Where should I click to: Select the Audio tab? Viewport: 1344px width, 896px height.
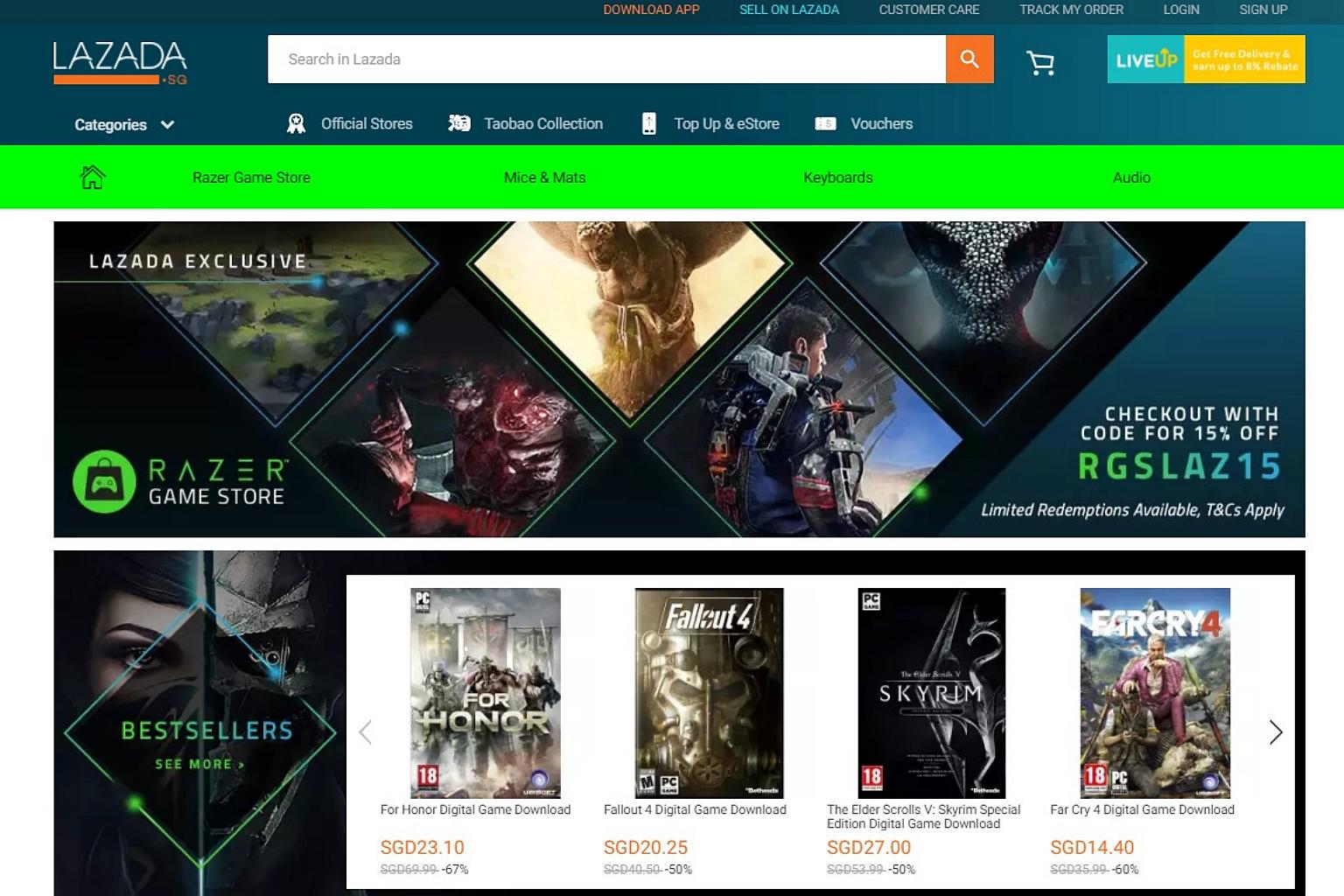click(x=1130, y=178)
